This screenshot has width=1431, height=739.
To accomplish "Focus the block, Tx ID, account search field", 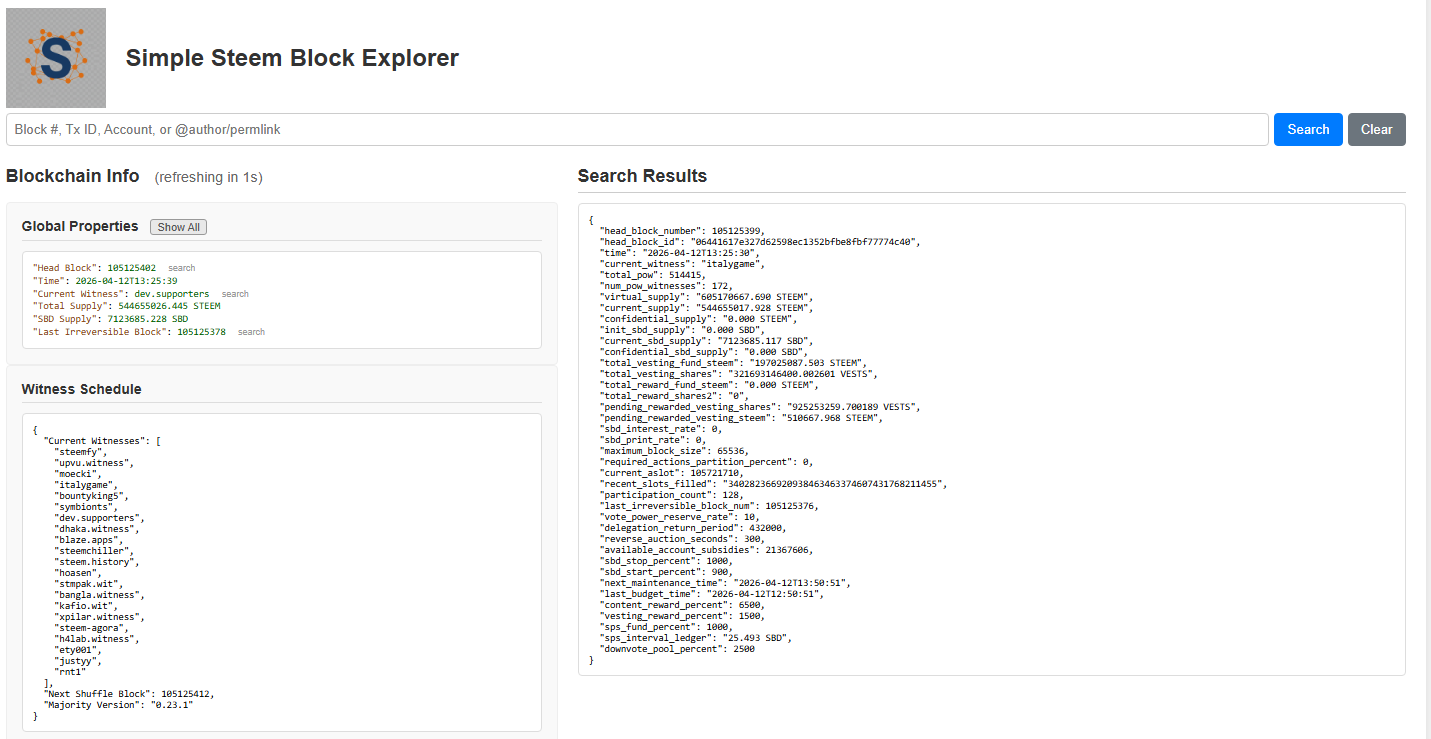I will 637,129.
